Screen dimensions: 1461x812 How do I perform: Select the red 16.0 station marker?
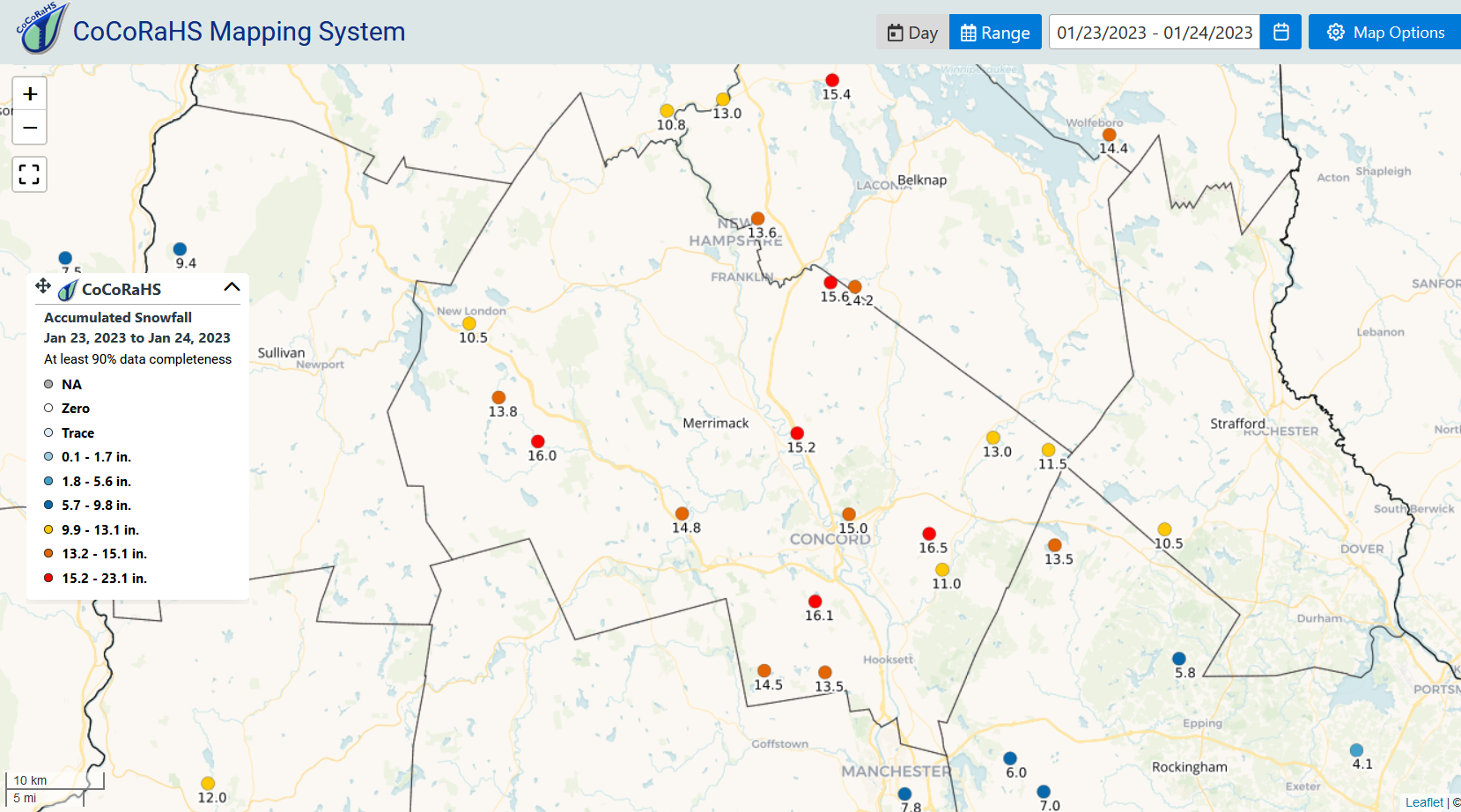[x=538, y=441]
